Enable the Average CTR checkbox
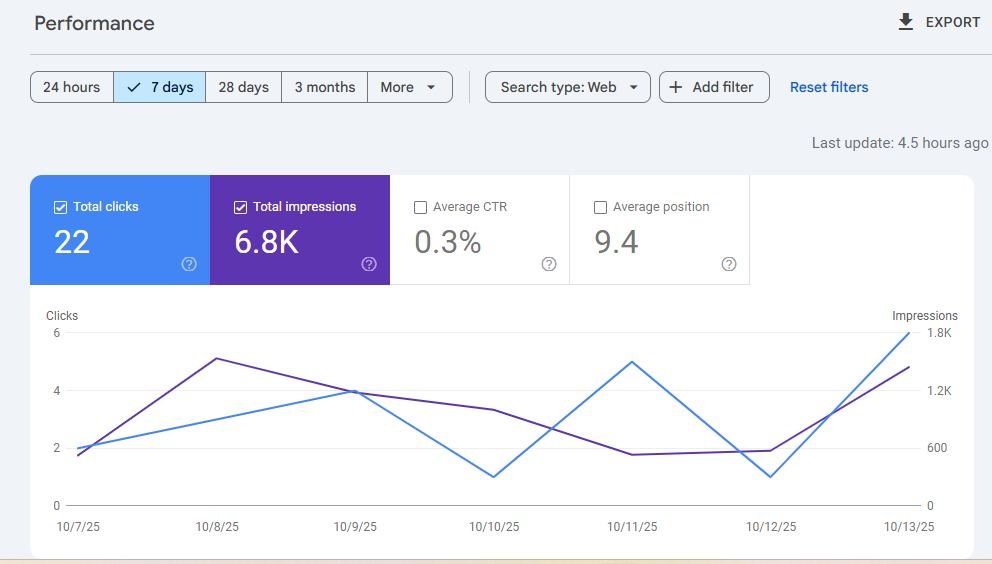Screen dimensions: 992x564 coord(420,208)
